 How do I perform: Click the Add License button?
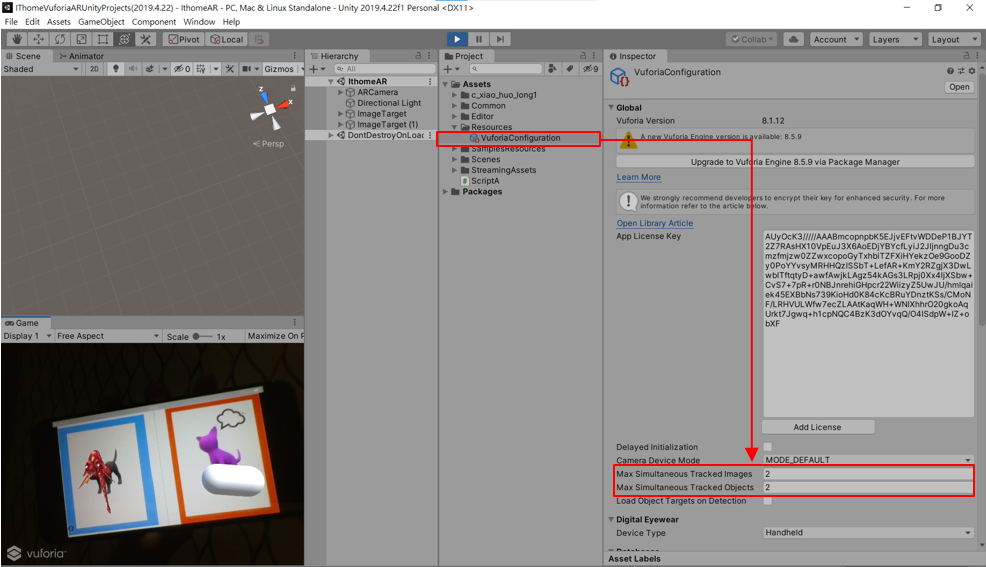tap(817, 427)
